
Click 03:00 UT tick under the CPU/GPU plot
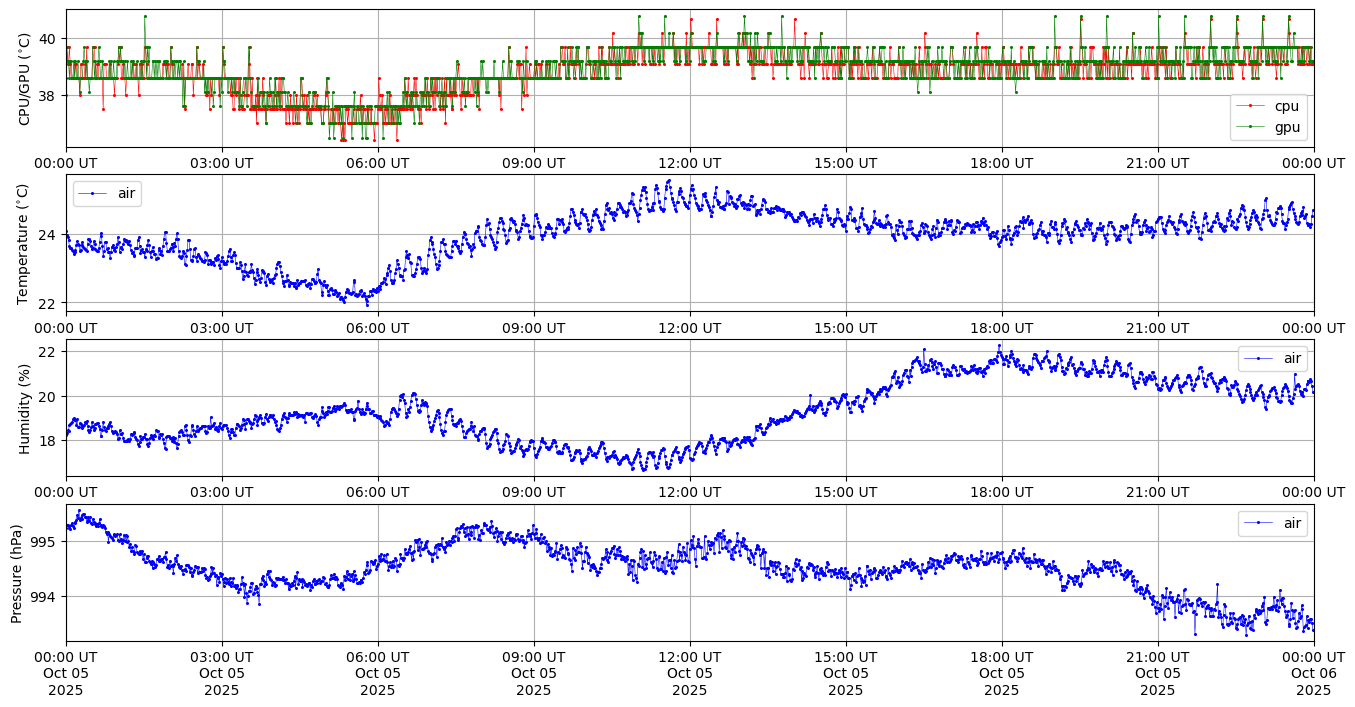(x=222, y=163)
